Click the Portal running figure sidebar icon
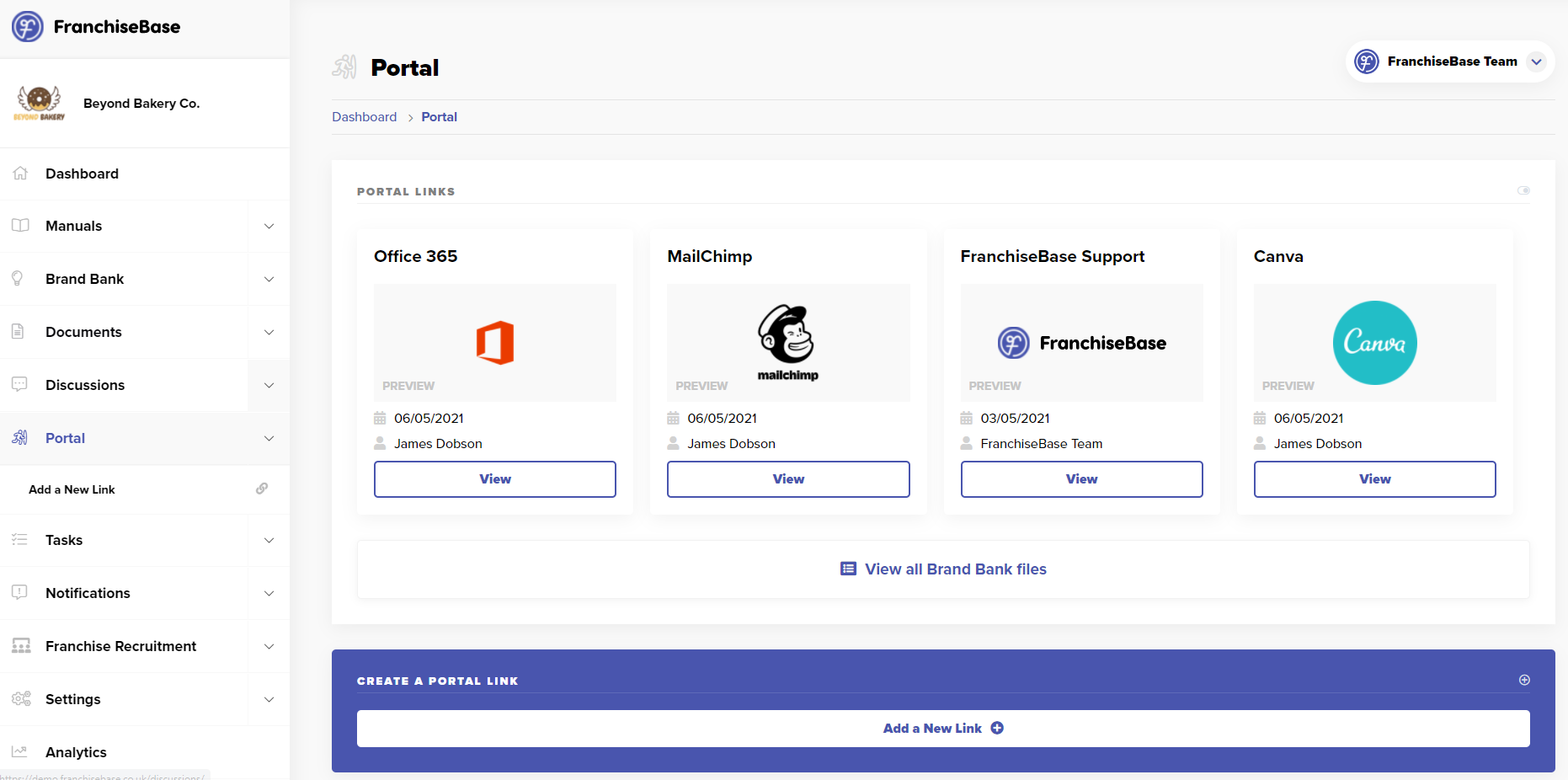The height and width of the screenshot is (780, 1568). point(19,438)
